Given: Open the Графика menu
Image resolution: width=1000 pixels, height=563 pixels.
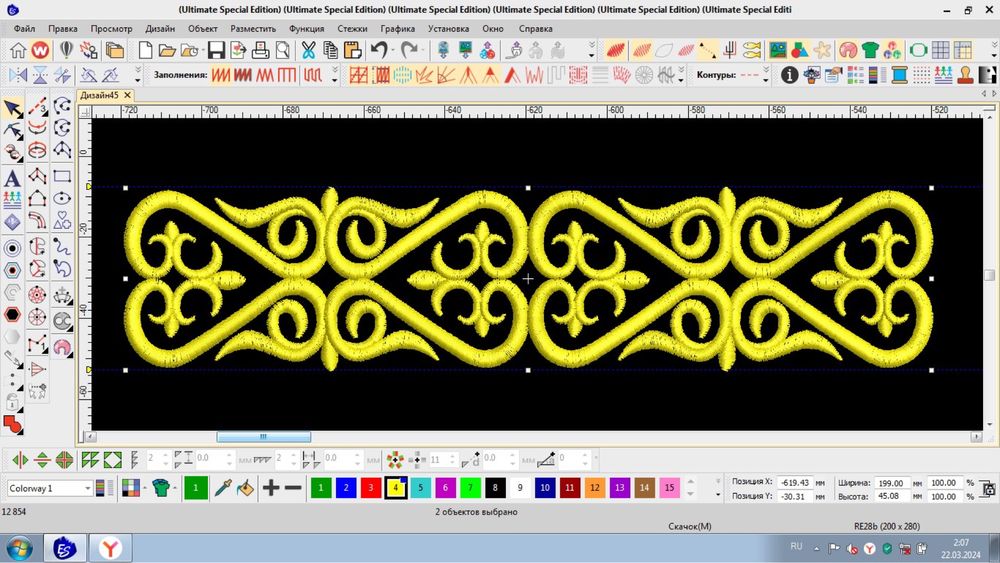Looking at the screenshot, I should pos(397,28).
